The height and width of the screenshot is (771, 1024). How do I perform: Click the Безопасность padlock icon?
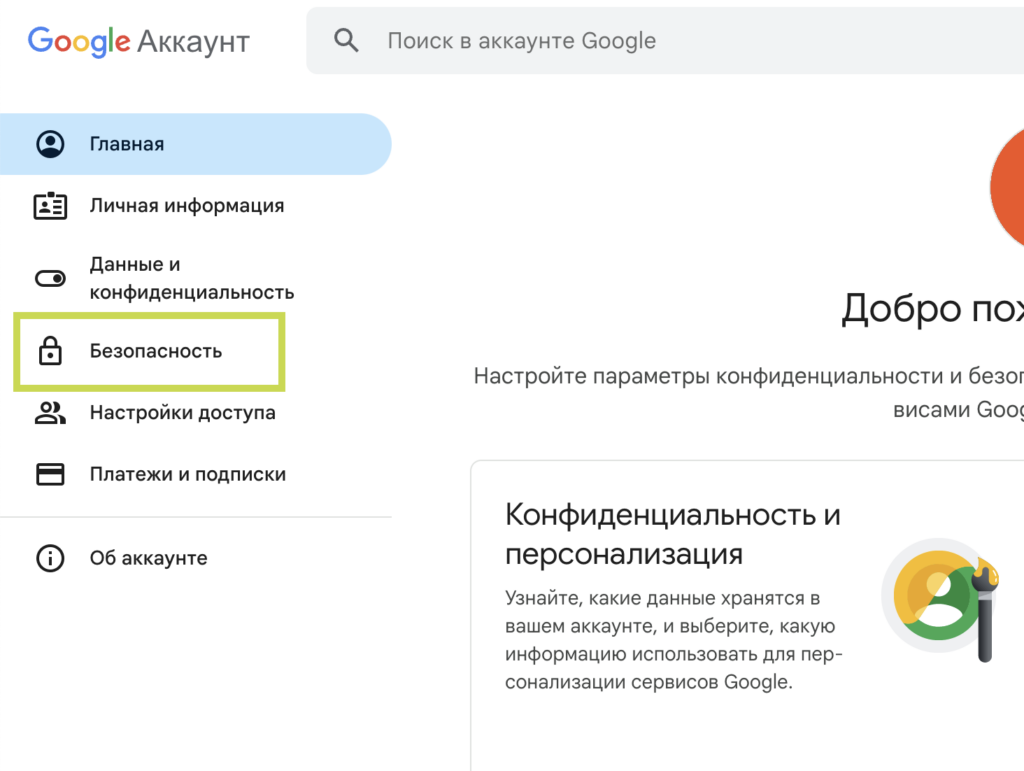(x=50, y=351)
